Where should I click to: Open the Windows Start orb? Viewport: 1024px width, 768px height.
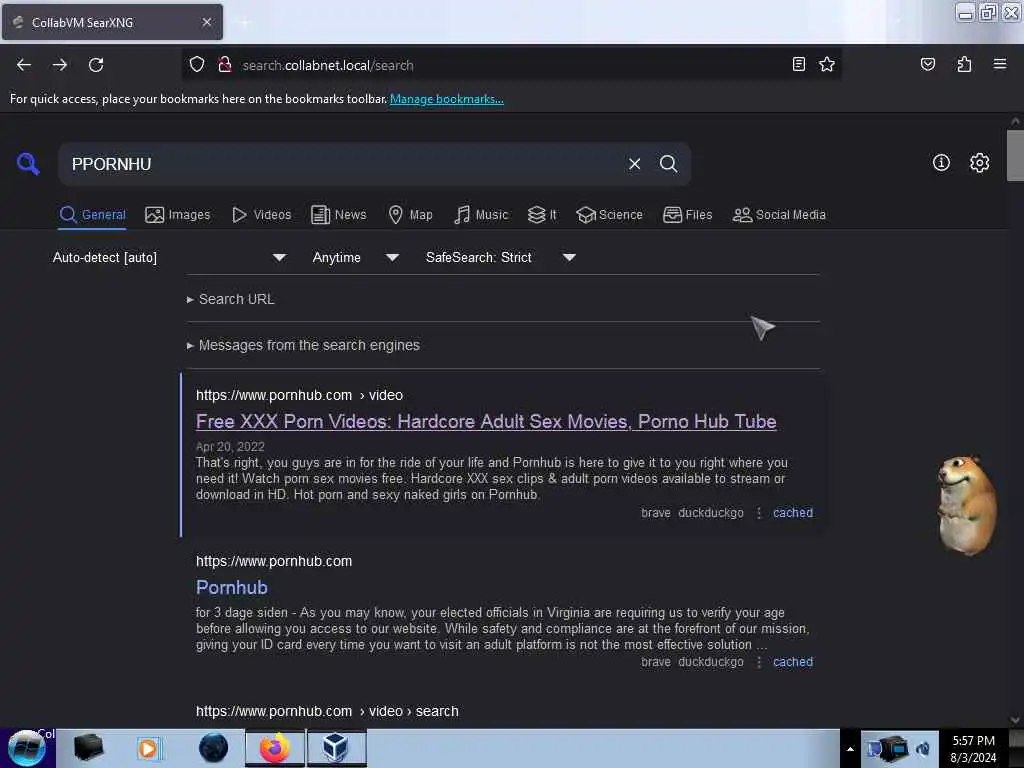coord(26,748)
